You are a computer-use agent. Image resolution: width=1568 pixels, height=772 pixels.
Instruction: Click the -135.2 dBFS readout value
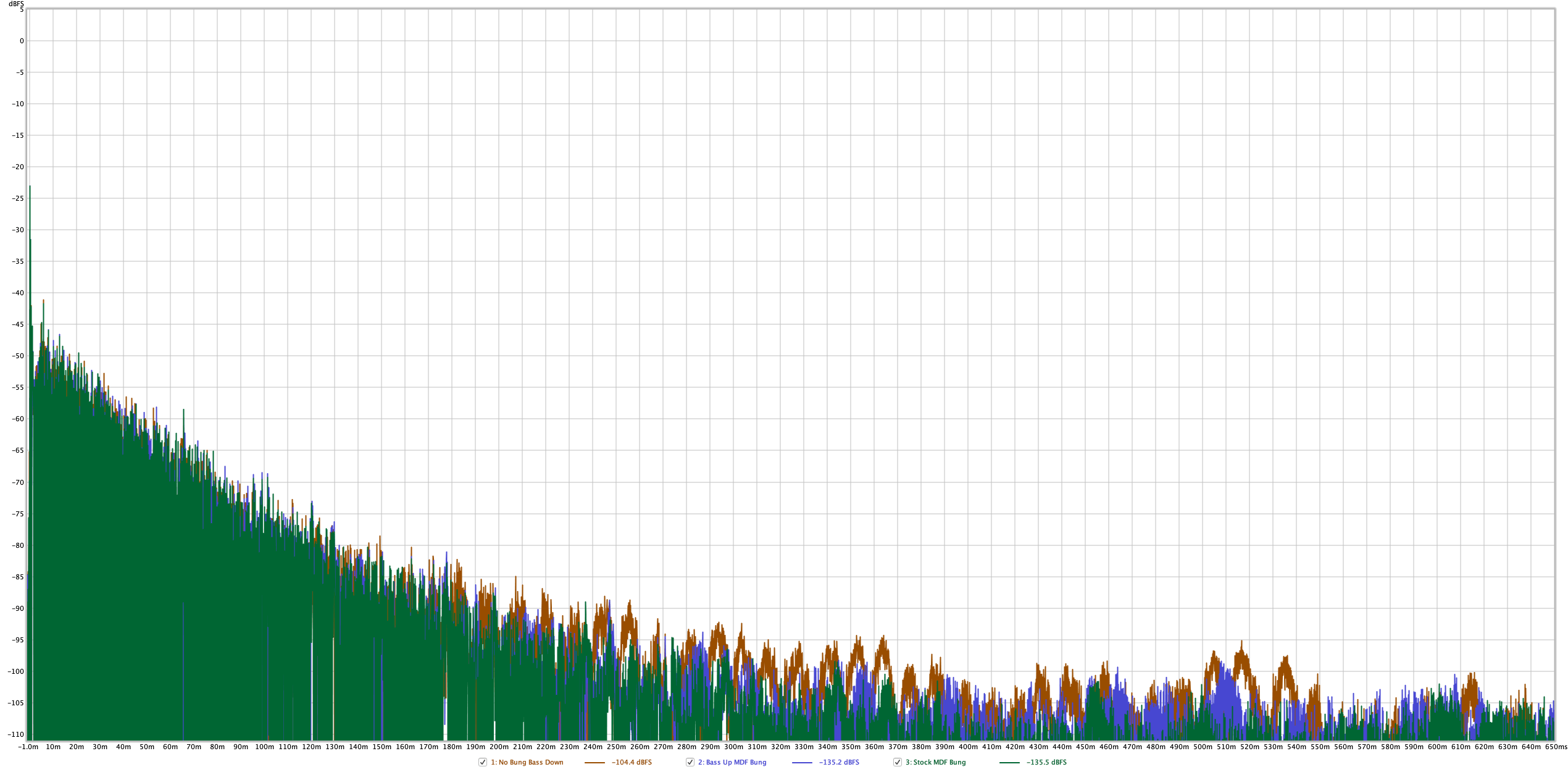(x=839, y=762)
